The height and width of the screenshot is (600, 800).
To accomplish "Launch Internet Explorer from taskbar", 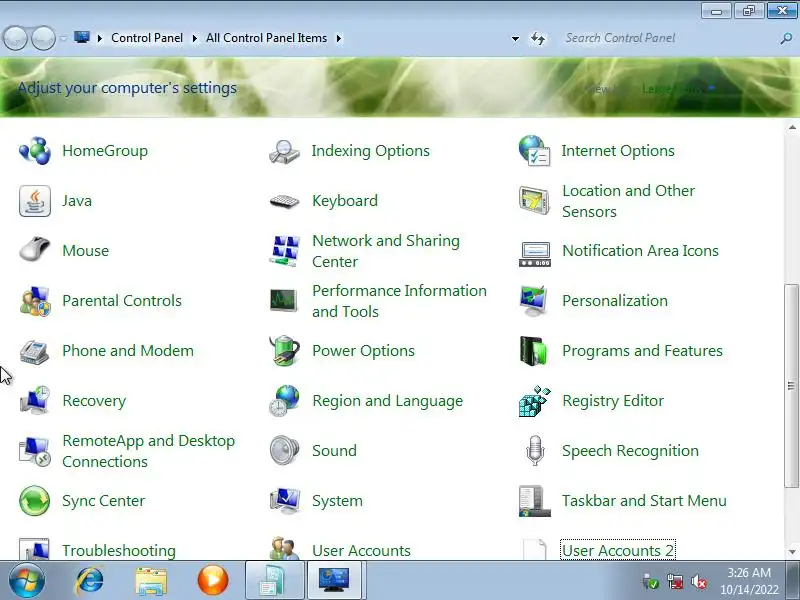I will (x=89, y=581).
